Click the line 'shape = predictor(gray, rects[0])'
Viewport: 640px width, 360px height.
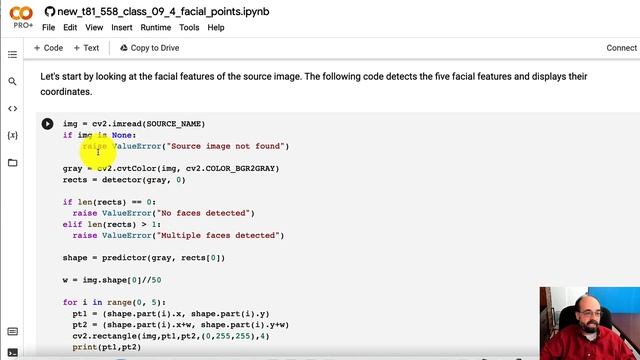tap(144, 258)
